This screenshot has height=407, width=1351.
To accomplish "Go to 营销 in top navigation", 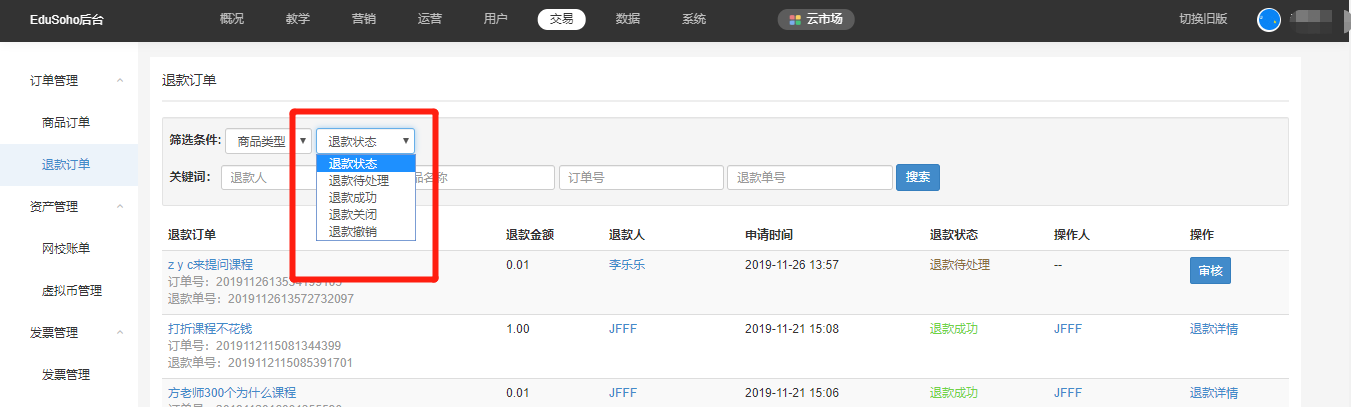I will 364,19.
